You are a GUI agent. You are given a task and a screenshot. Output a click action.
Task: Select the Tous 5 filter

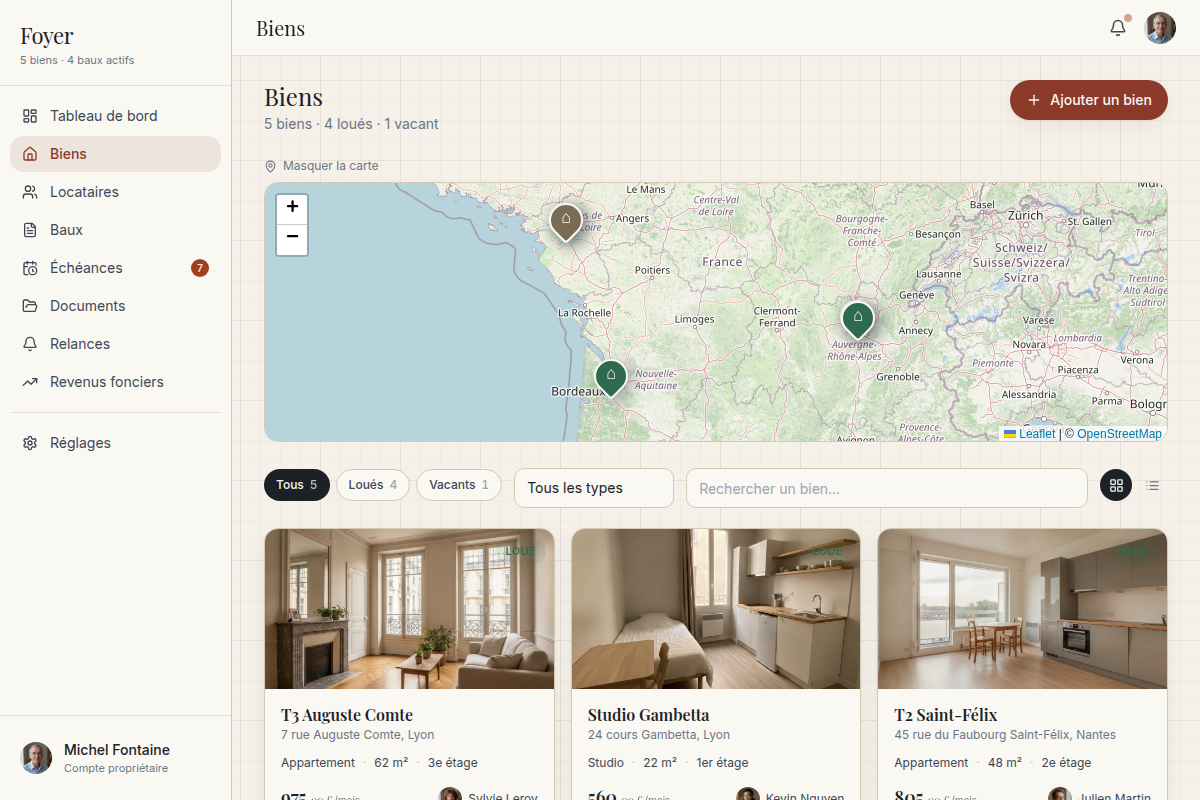point(297,485)
